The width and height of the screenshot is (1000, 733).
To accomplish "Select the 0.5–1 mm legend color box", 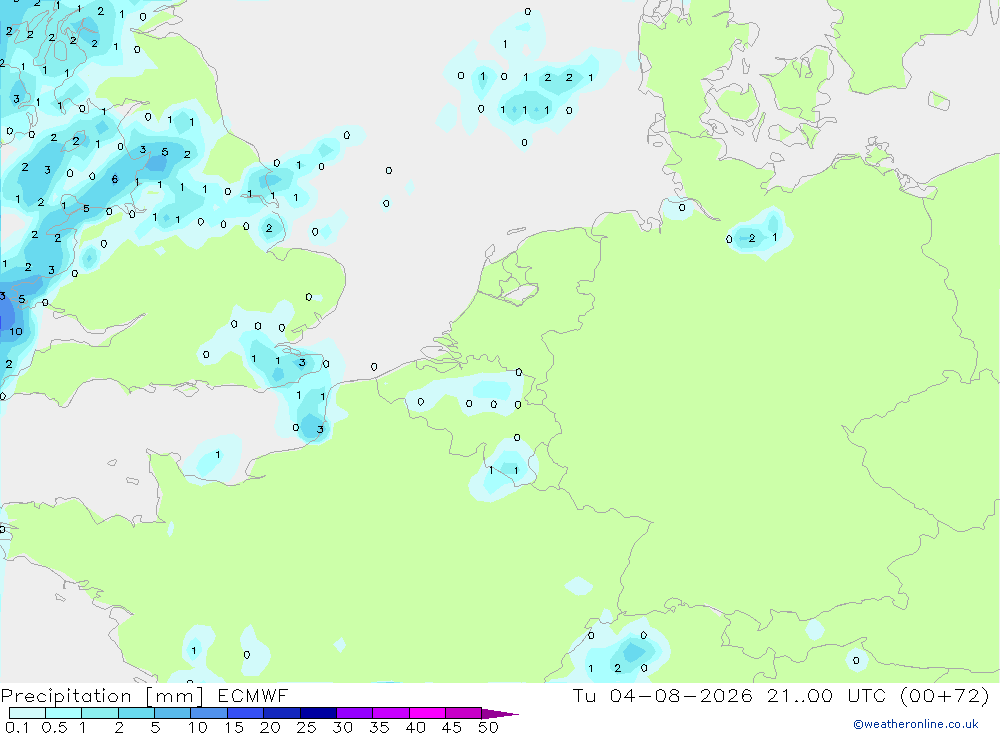I will point(64,713).
